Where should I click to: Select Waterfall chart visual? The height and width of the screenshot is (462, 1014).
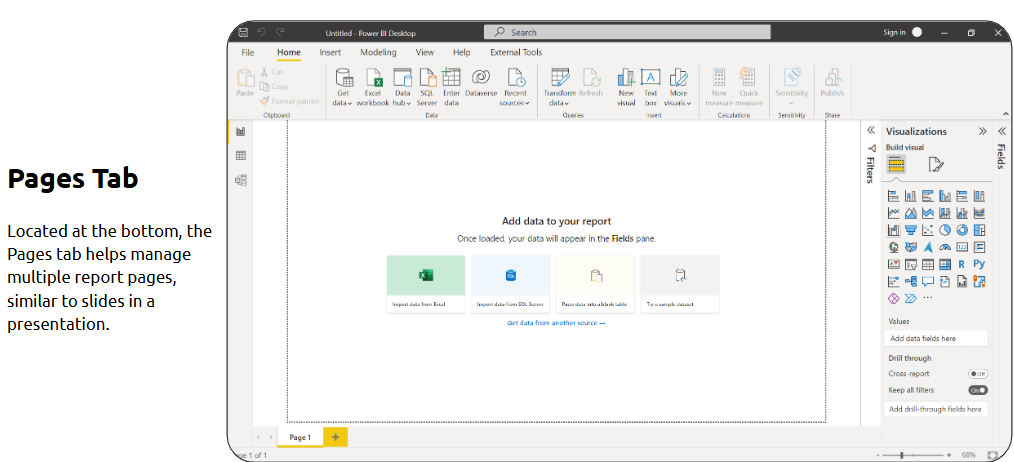pyautogui.click(x=894, y=230)
